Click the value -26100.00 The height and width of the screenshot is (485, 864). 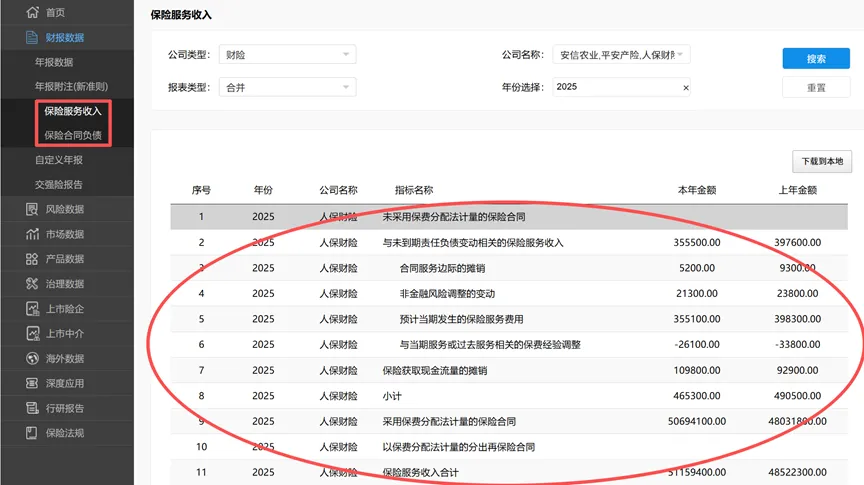(697, 344)
